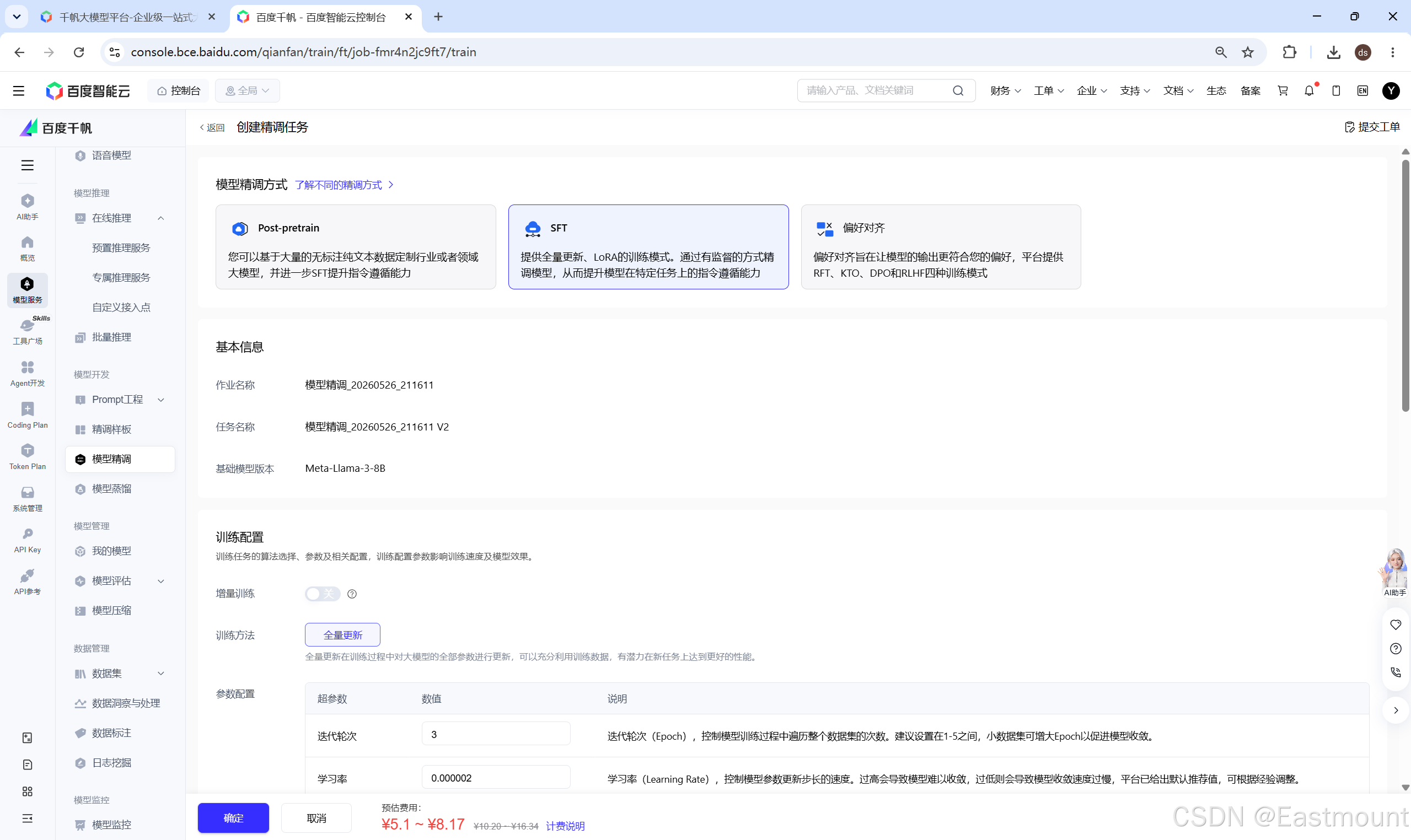Screen dimensions: 1411x840
Task: Click the page vertical scrollbar thumb
Action: (1405, 286)
